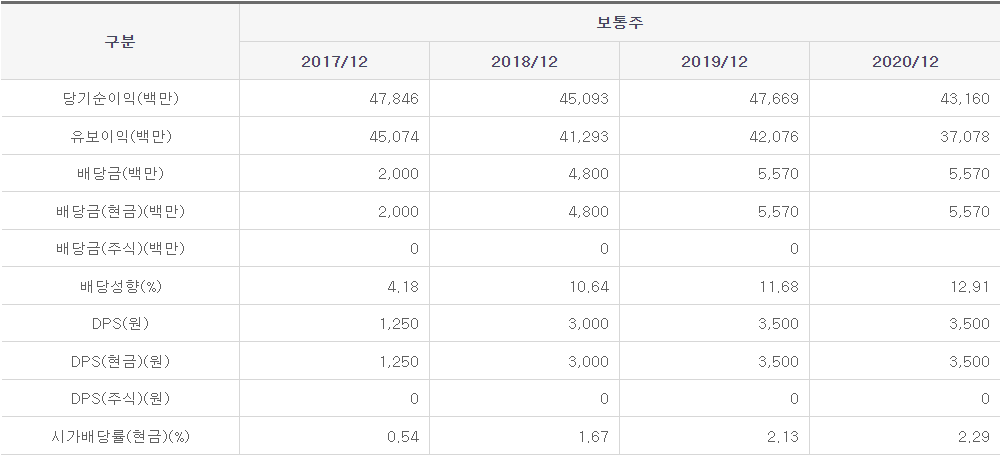Click 1,250 in the DPS(원) row
Viewport: 1000px width, 456px height.
click(399, 324)
